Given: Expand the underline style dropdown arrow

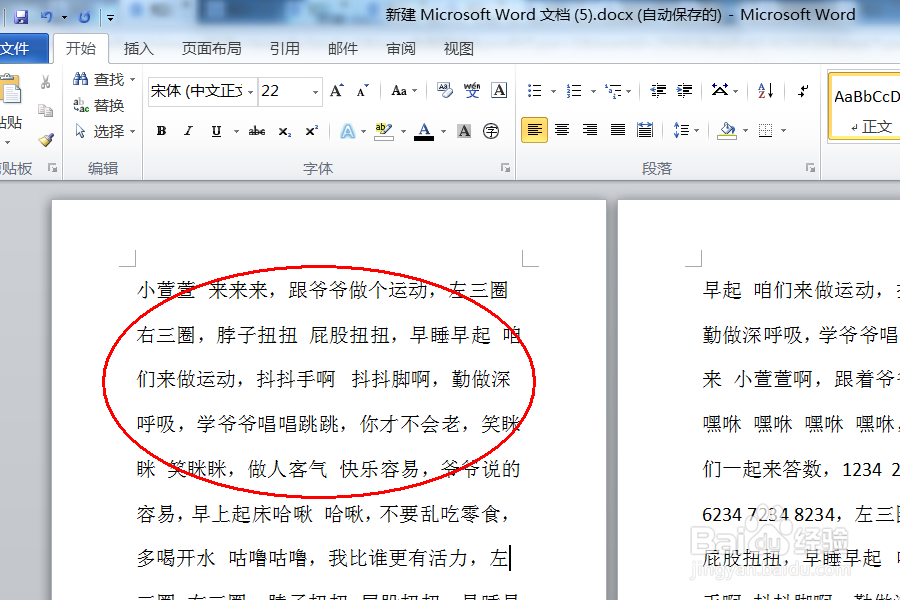Looking at the screenshot, I should tap(236, 131).
